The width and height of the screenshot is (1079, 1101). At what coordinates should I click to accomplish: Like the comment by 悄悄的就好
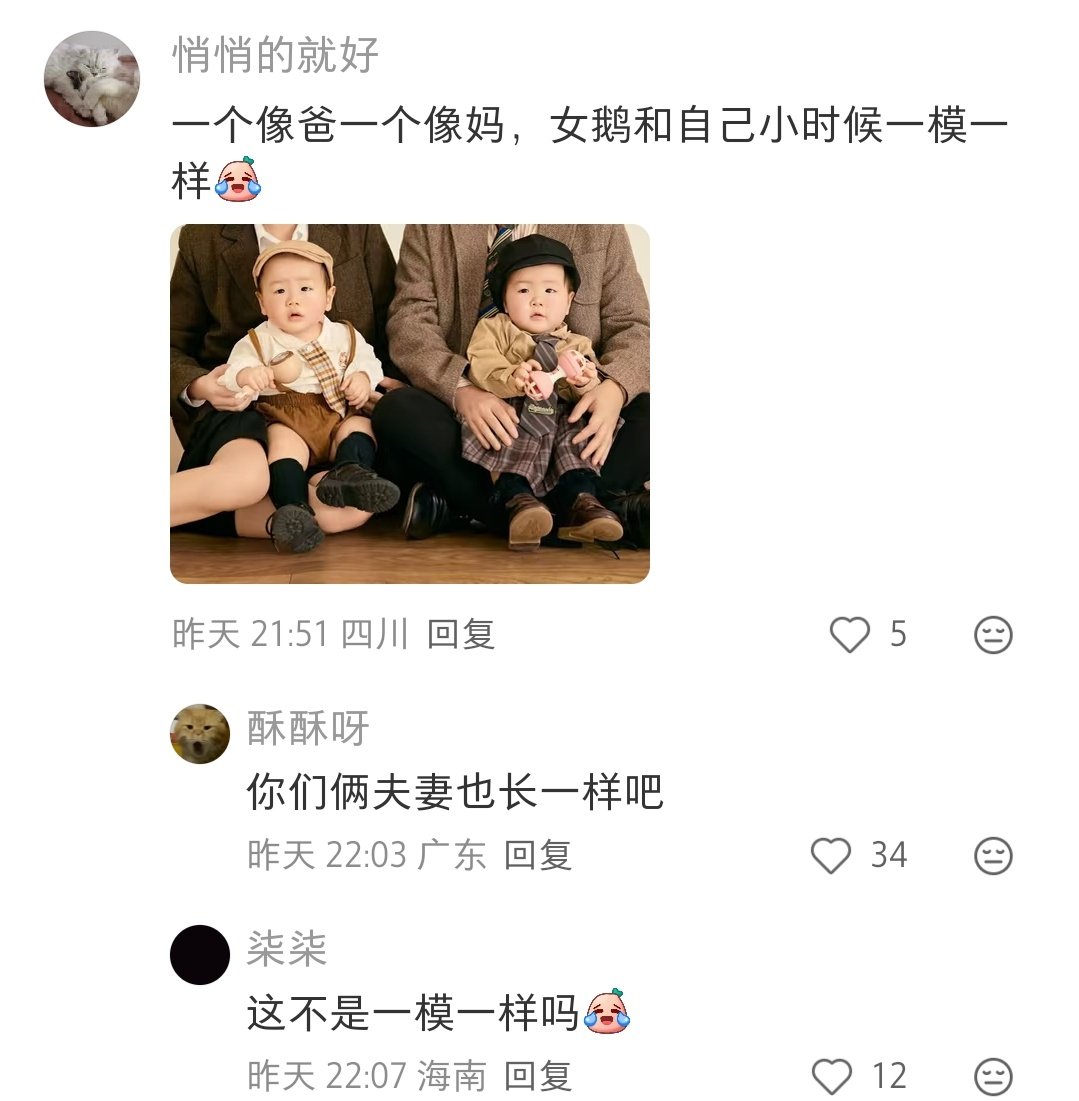(849, 634)
